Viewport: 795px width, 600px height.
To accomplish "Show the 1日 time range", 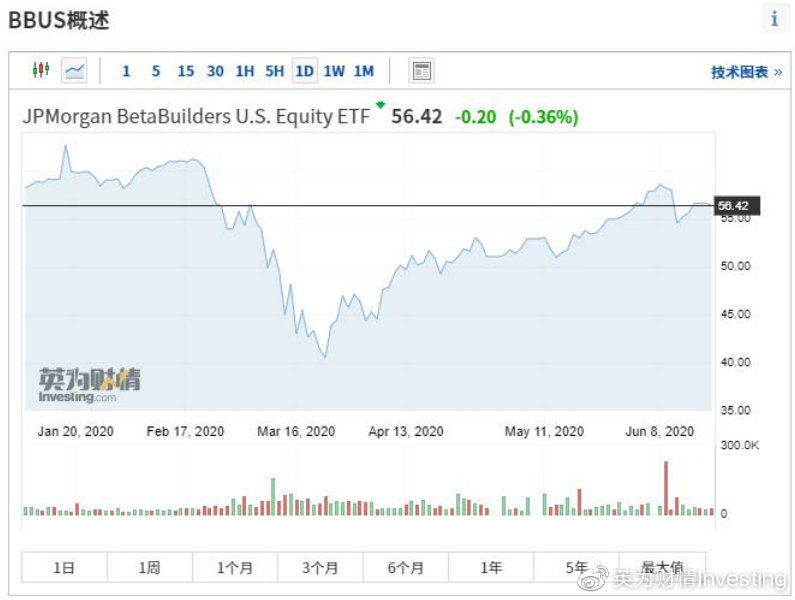I will pyautogui.click(x=64, y=567).
